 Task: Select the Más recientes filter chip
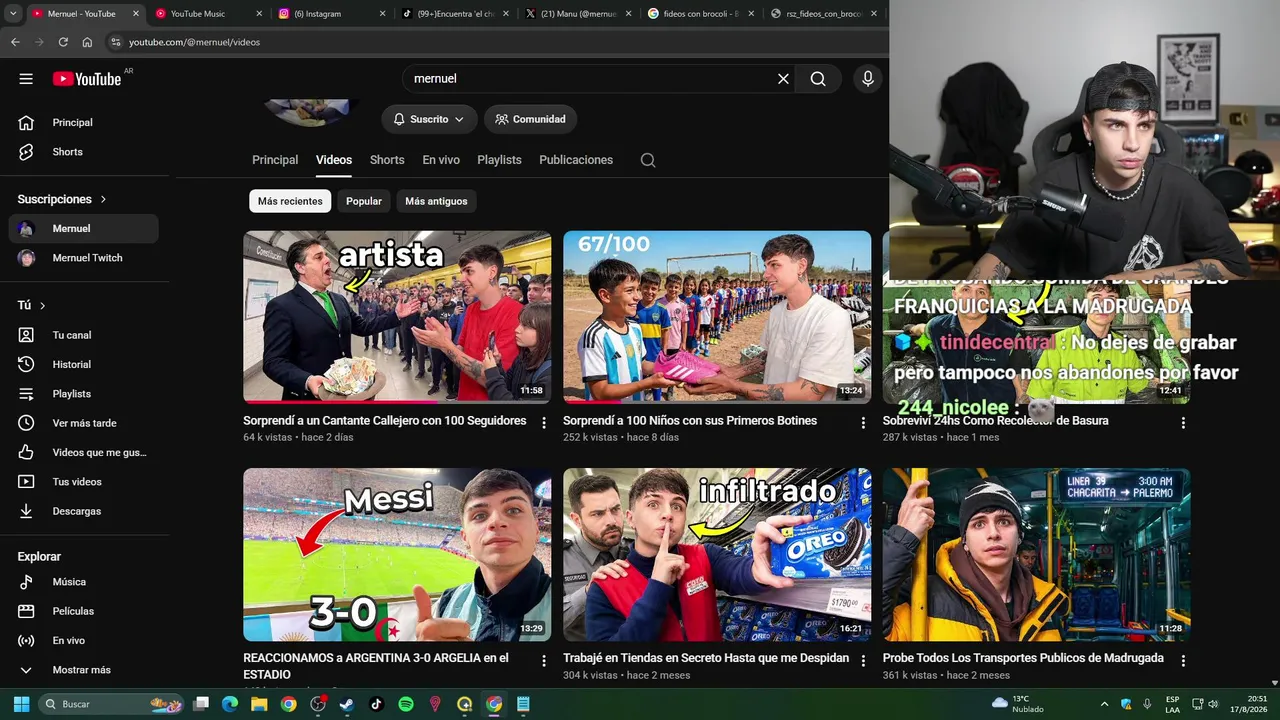click(290, 201)
